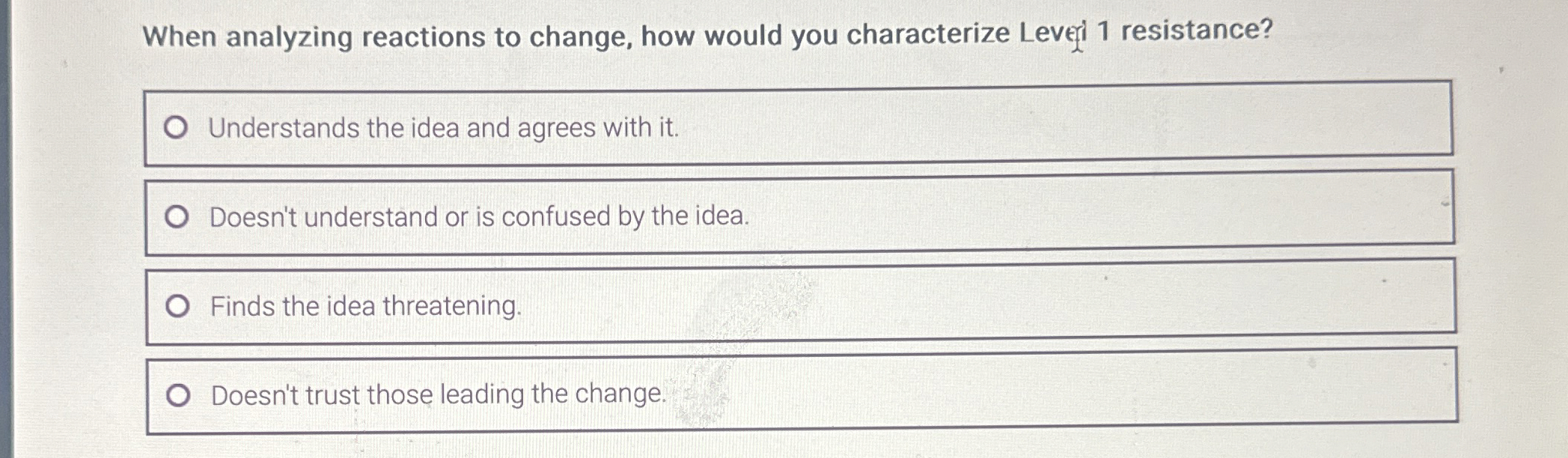The width and height of the screenshot is (1568, 458).
Task: Click the question text about Level 1 resistance
Action: click(707, 34)
